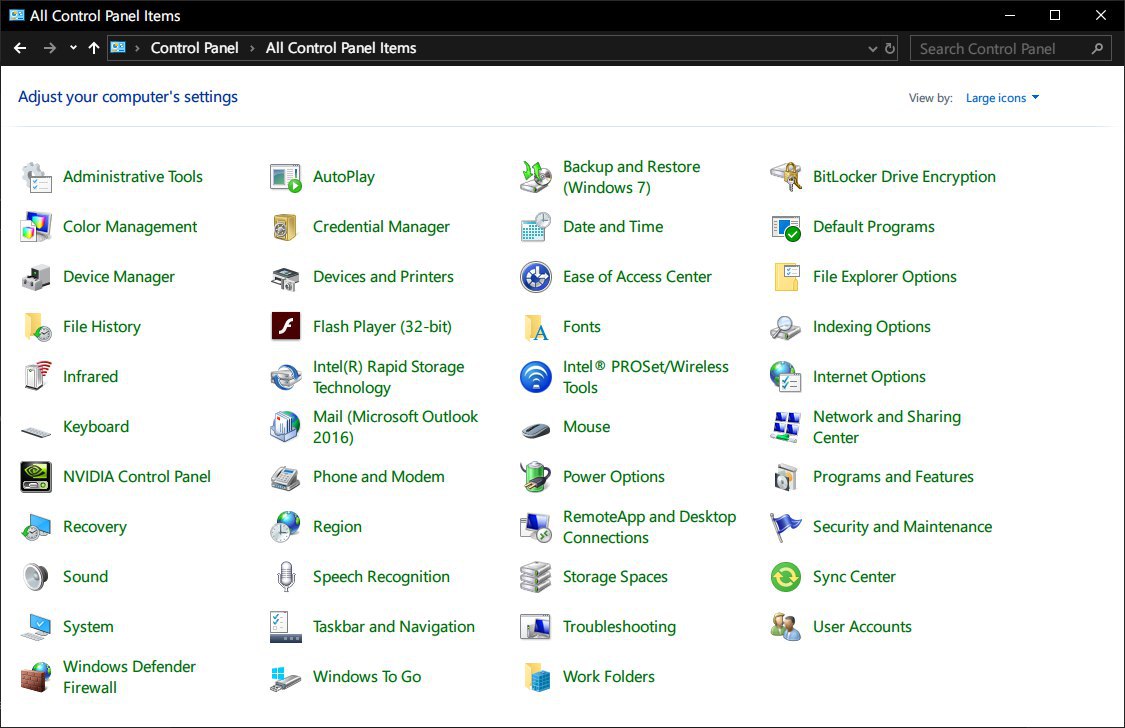Open the User Accounts link
This screenshot has width=1125, height=728.
[862, 627]
